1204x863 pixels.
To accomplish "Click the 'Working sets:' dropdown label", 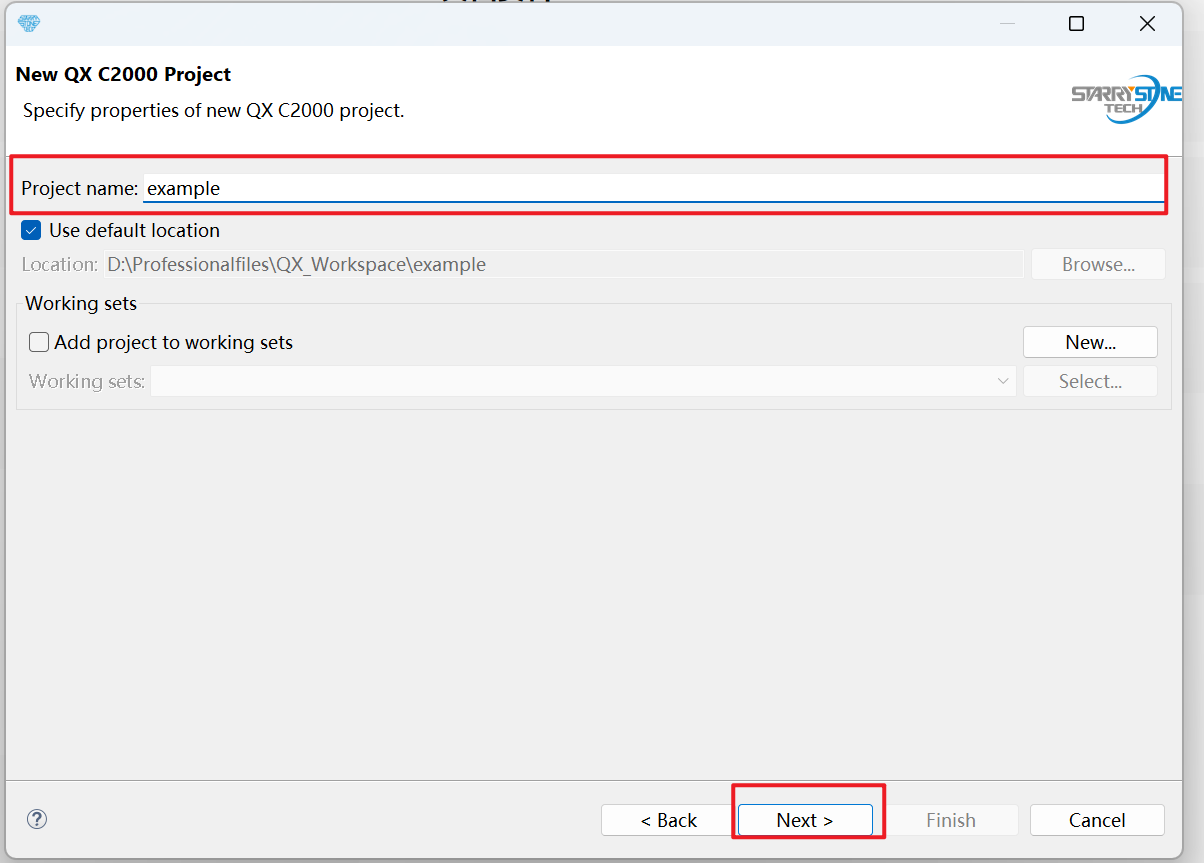I will click(x=87, y=381).
